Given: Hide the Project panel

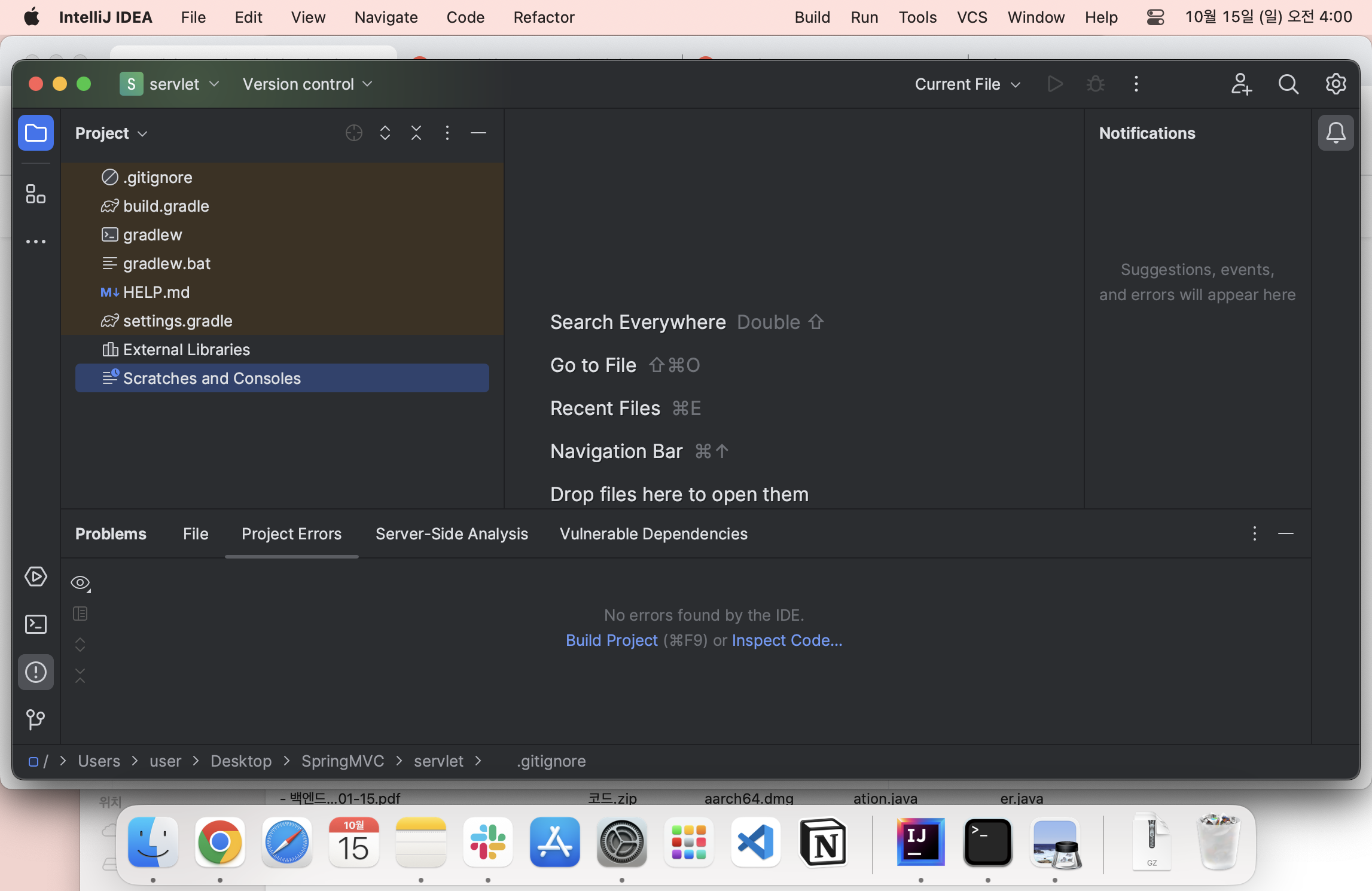Looking at the screenshot, I should tap(478, 133).
